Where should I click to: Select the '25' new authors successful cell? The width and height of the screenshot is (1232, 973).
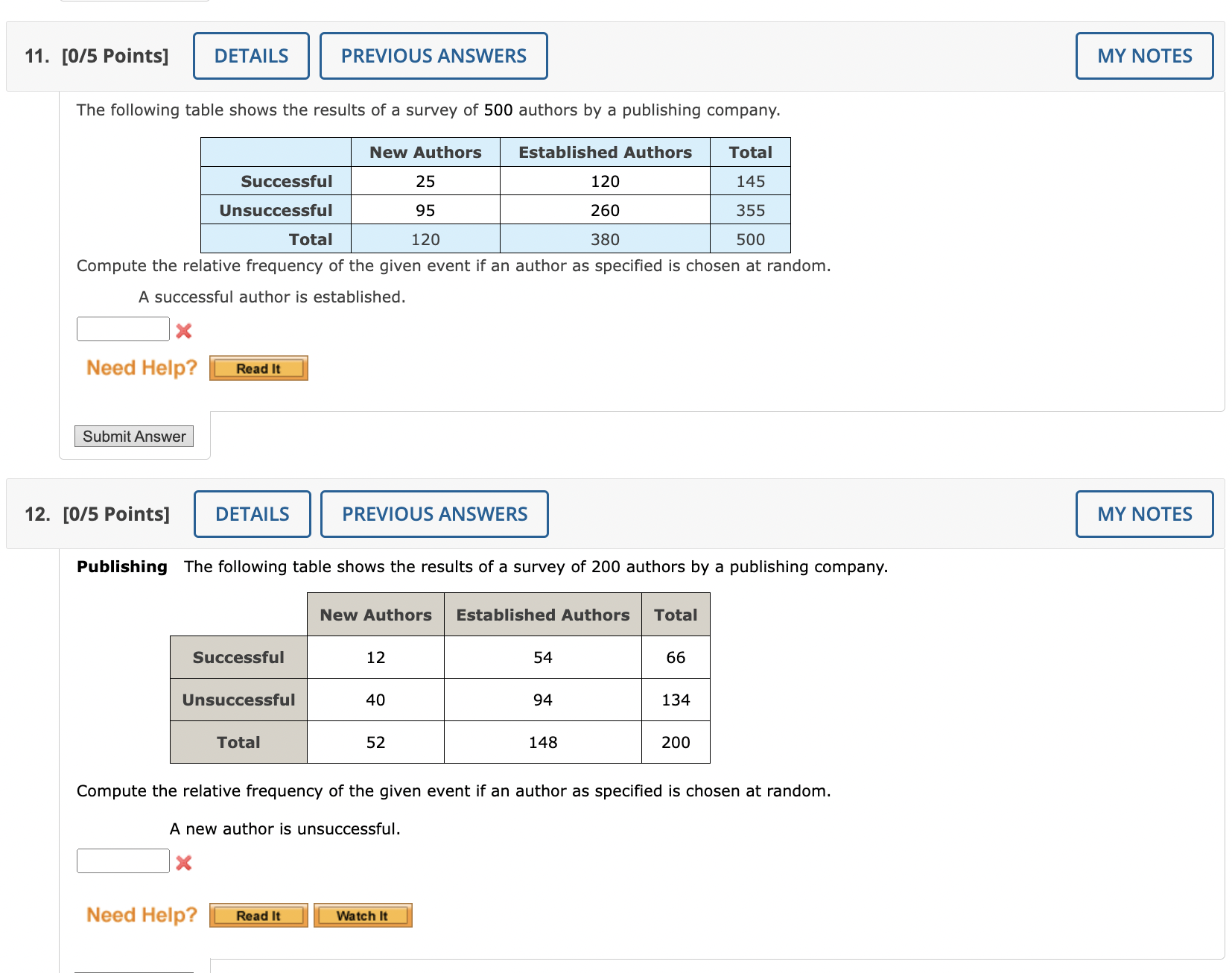(x=425, y=181)
